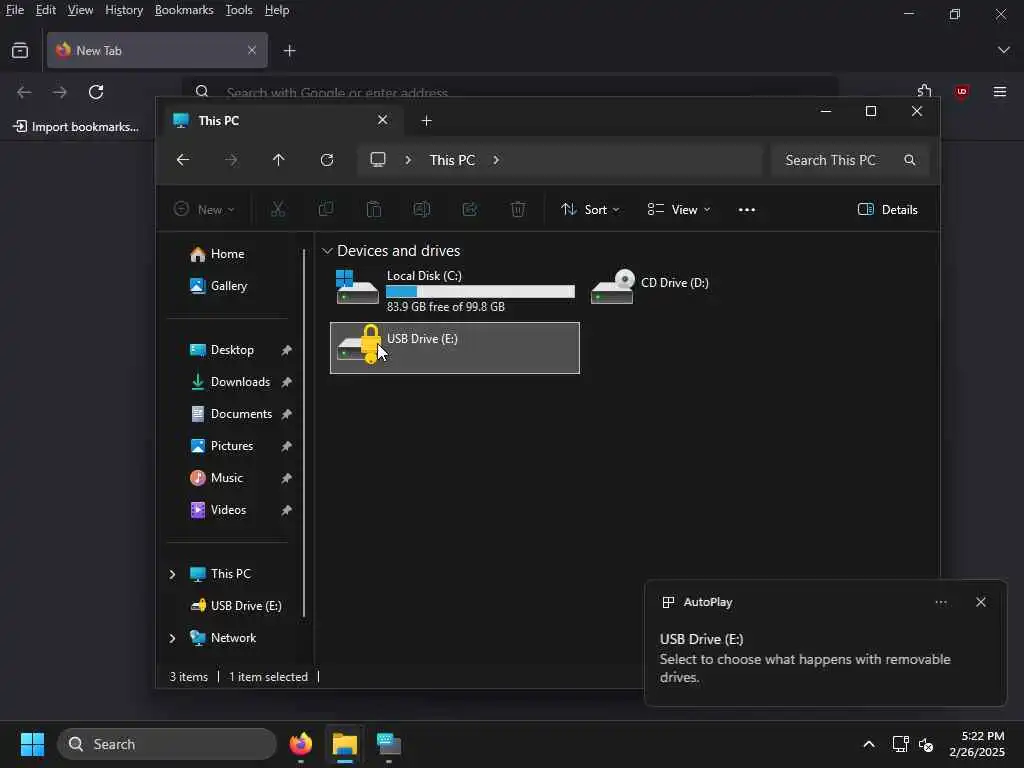Click the taskbar clock and date
The height and width of the screenshot is (768, 1024).
point(977,744)
